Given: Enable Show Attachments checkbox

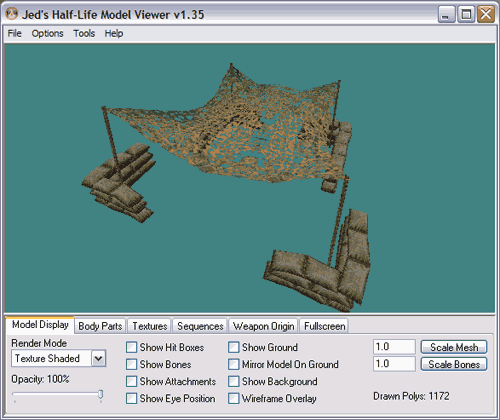Looking at the screenshot, I should [131, 381].
